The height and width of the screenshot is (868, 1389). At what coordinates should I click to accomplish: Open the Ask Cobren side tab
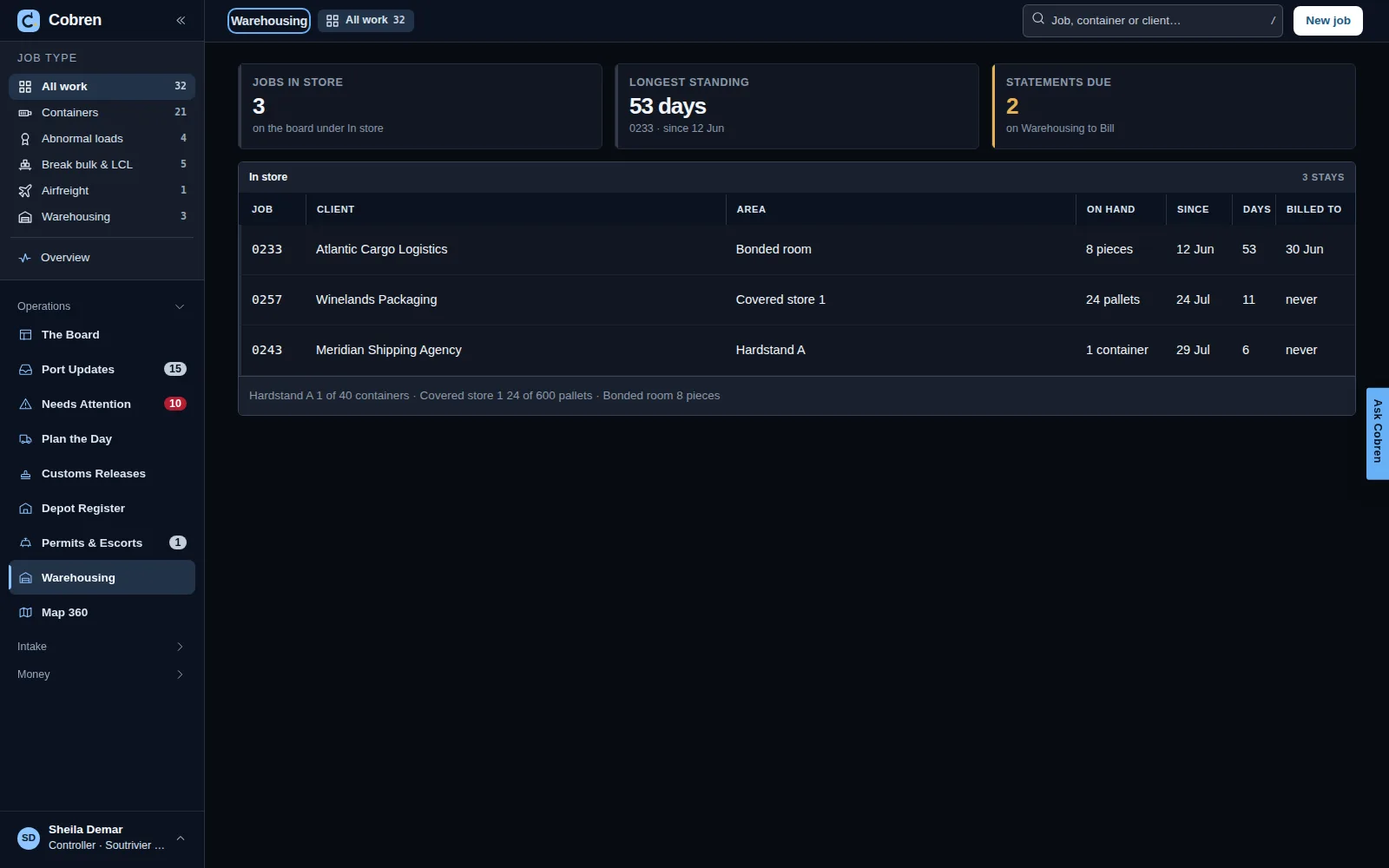click(x=1378, y=433)
